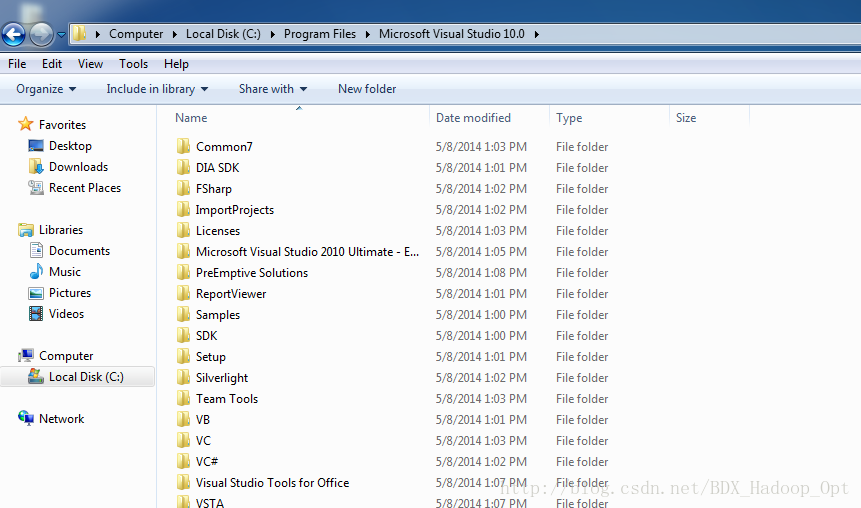Open the Organize dropdown

coord(46,89)
